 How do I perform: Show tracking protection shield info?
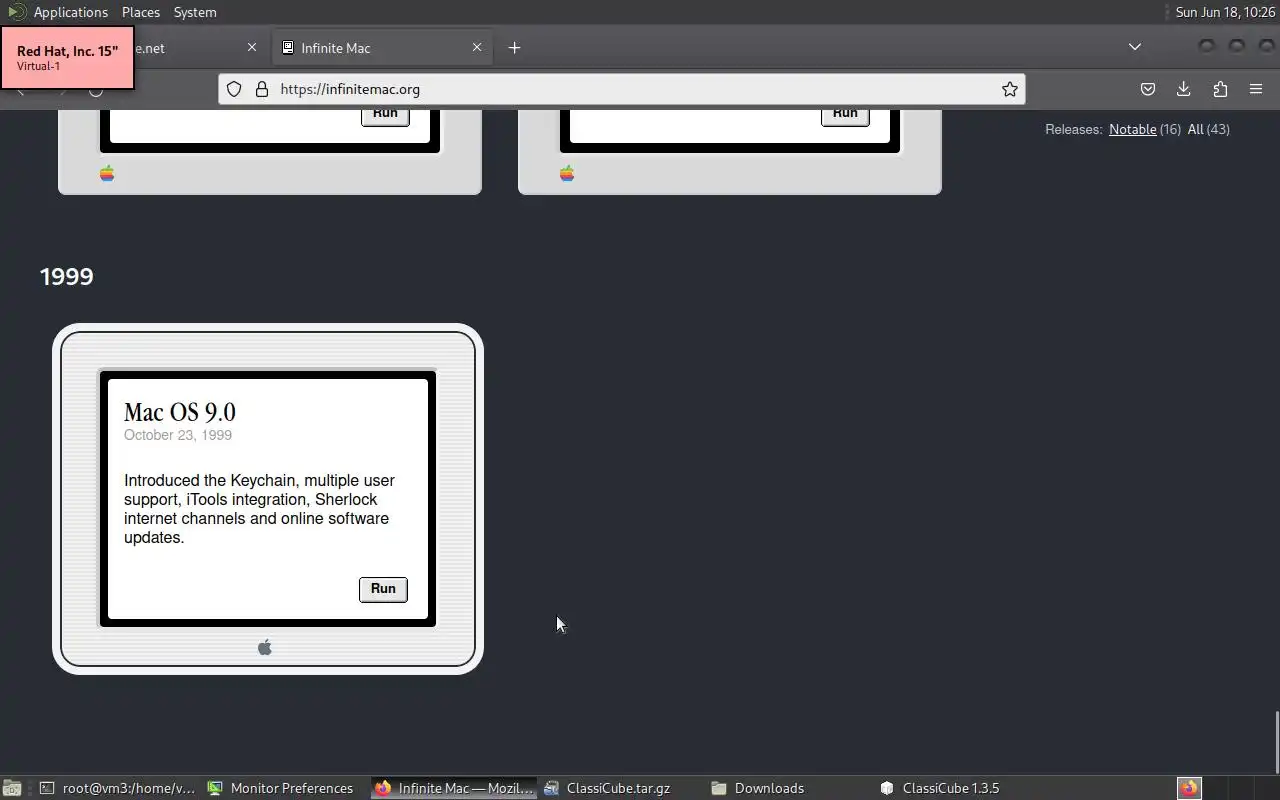pos(234,89)
